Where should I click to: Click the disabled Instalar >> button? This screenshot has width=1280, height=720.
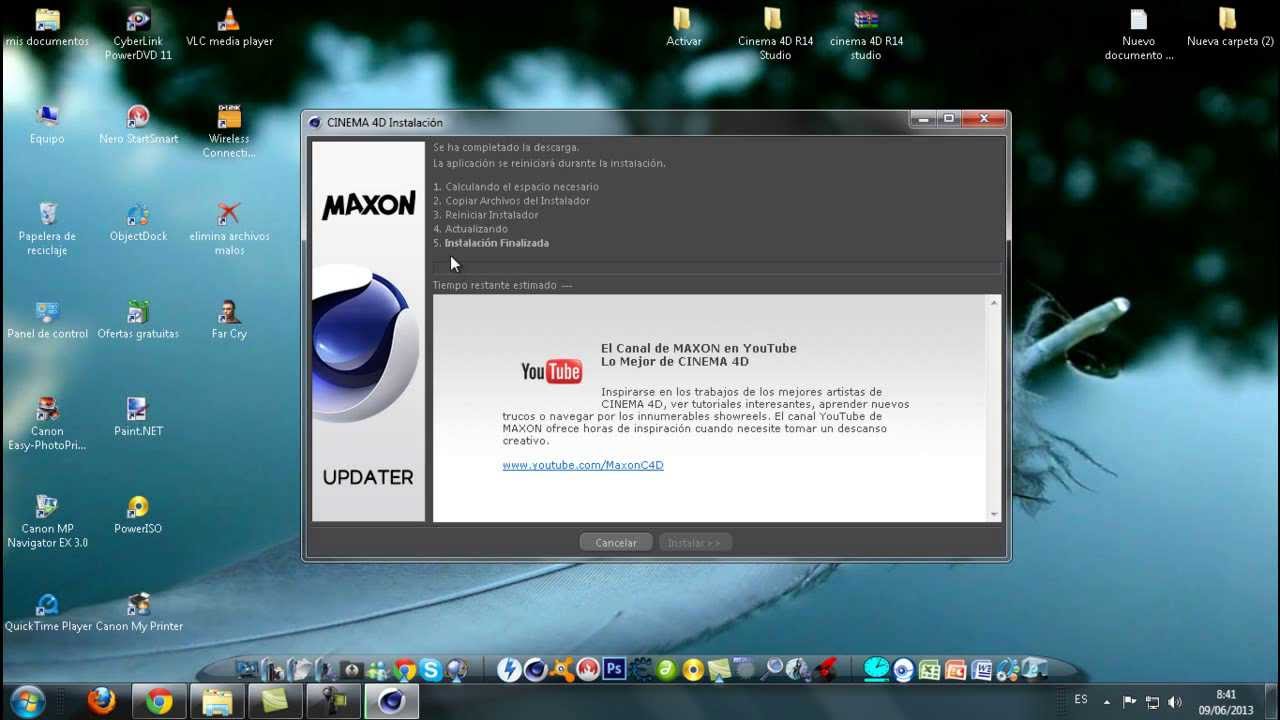click(x=694, y=542)
